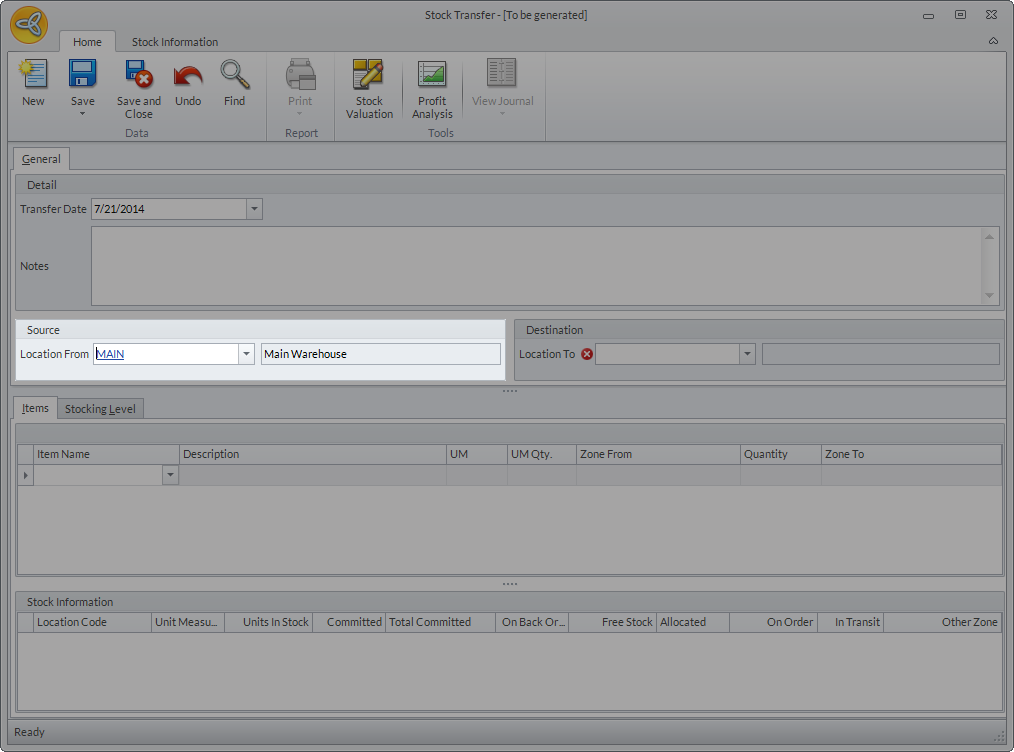Click the Save and Close icon
This screenshot has height=752, width=1014.
pyautogui.click(x=138, y=76)
